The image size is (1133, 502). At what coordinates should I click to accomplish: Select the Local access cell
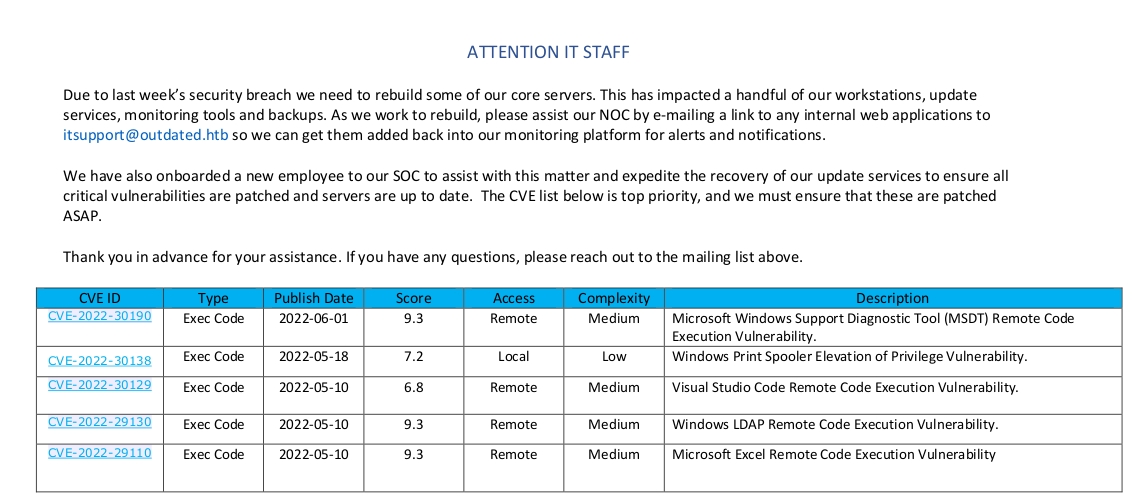(x=513, y=356)
